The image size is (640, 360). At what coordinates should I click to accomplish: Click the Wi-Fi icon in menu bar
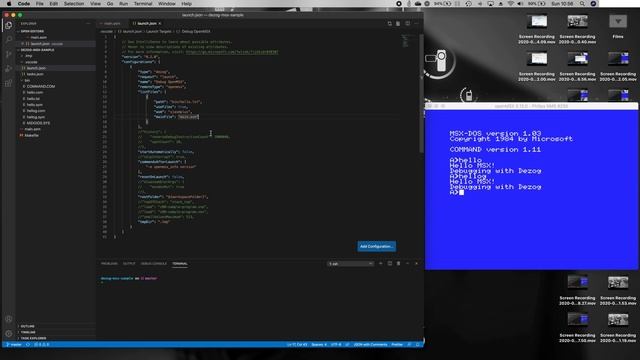510,4
